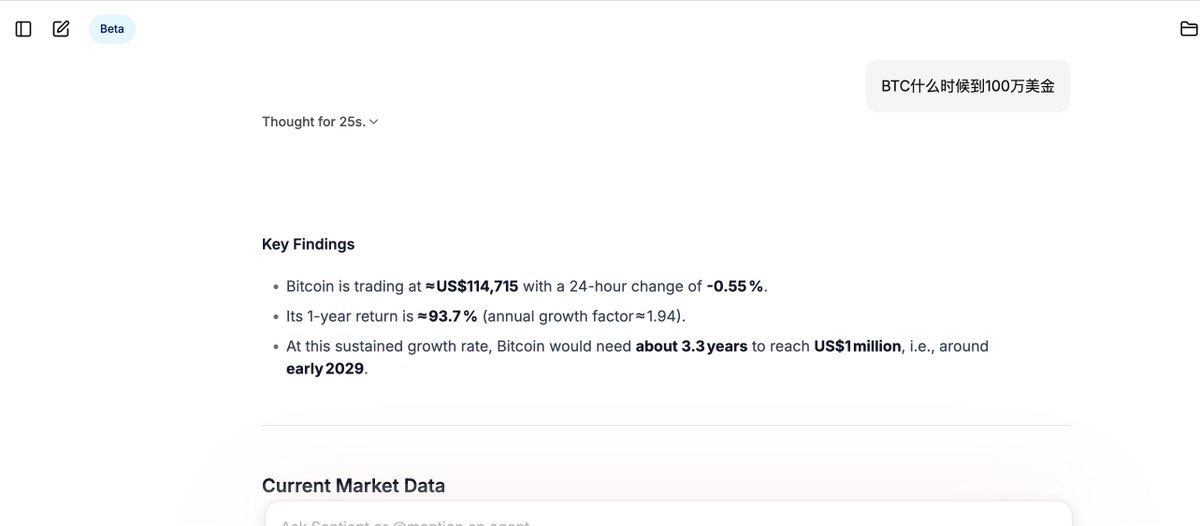Click the bold 'about 3.3 years' text
1200x526 pixels.
pyautogui.click(x=692, y=346)
